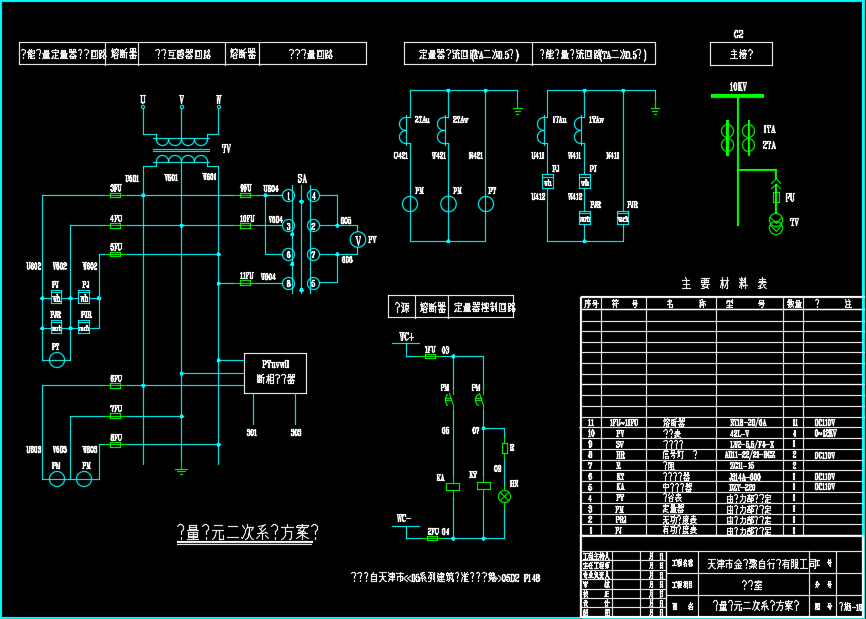The height and width of the screenshot is (619, 866).
Task: Click the C2 label above 主接 box
Action: 738,34
